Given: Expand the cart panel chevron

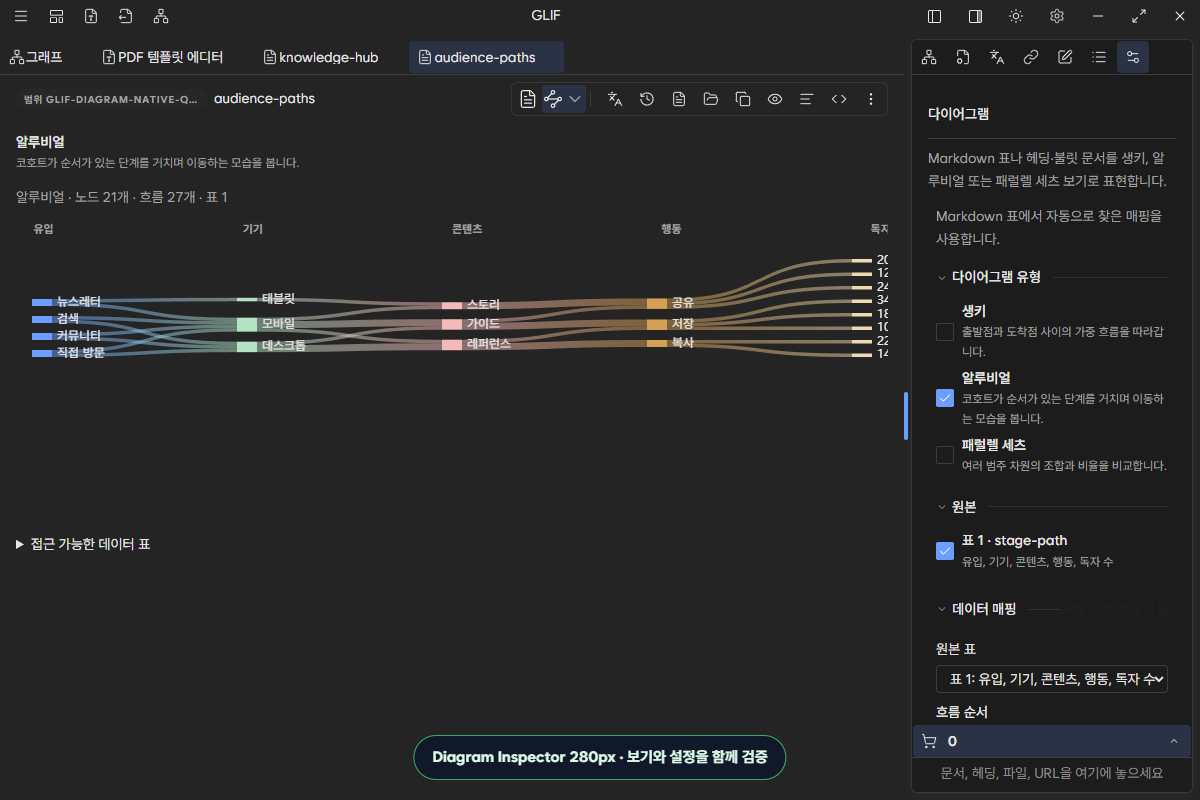Looking at the screenshot, I should [x=1173, y=741].
